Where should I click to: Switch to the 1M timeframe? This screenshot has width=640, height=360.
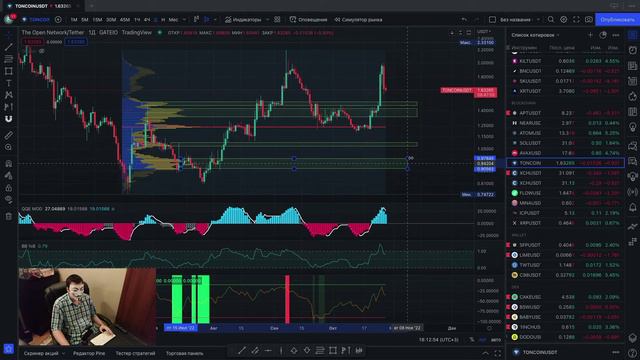point(74,20)
